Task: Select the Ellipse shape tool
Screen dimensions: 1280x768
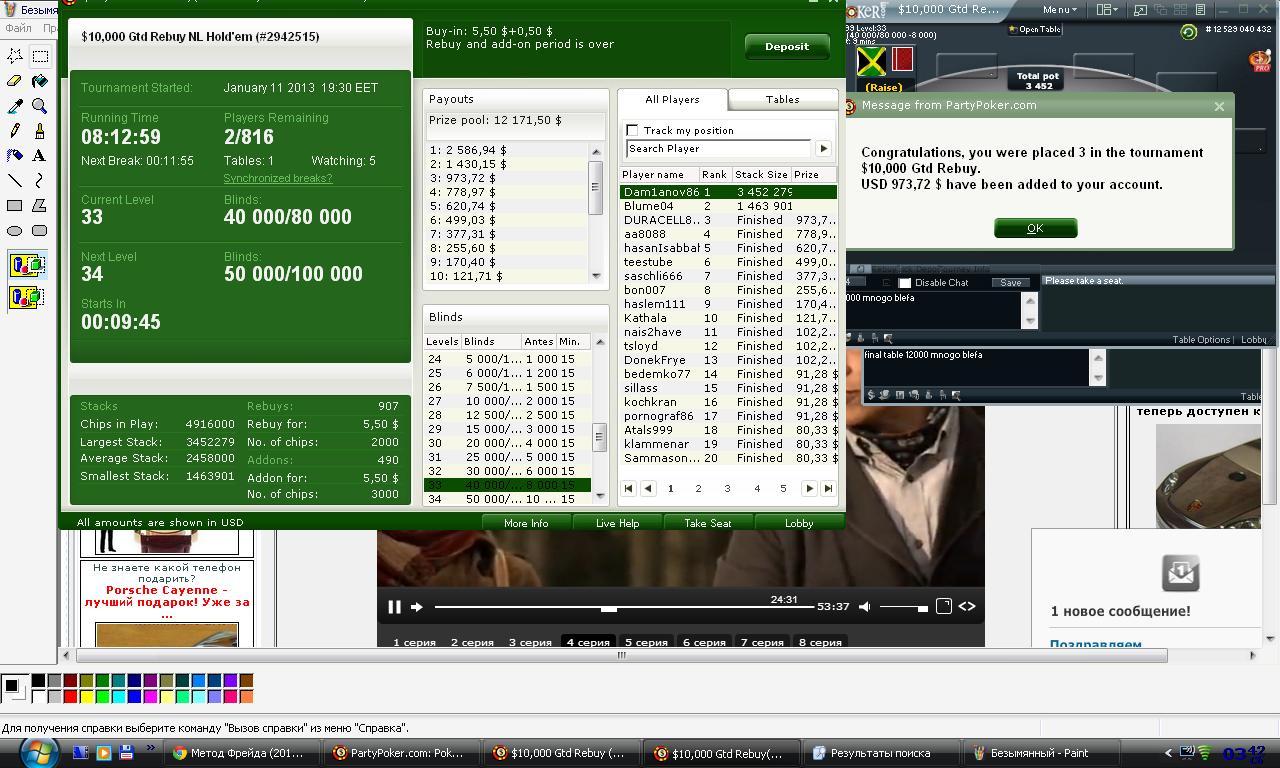Action: (15, 231)
